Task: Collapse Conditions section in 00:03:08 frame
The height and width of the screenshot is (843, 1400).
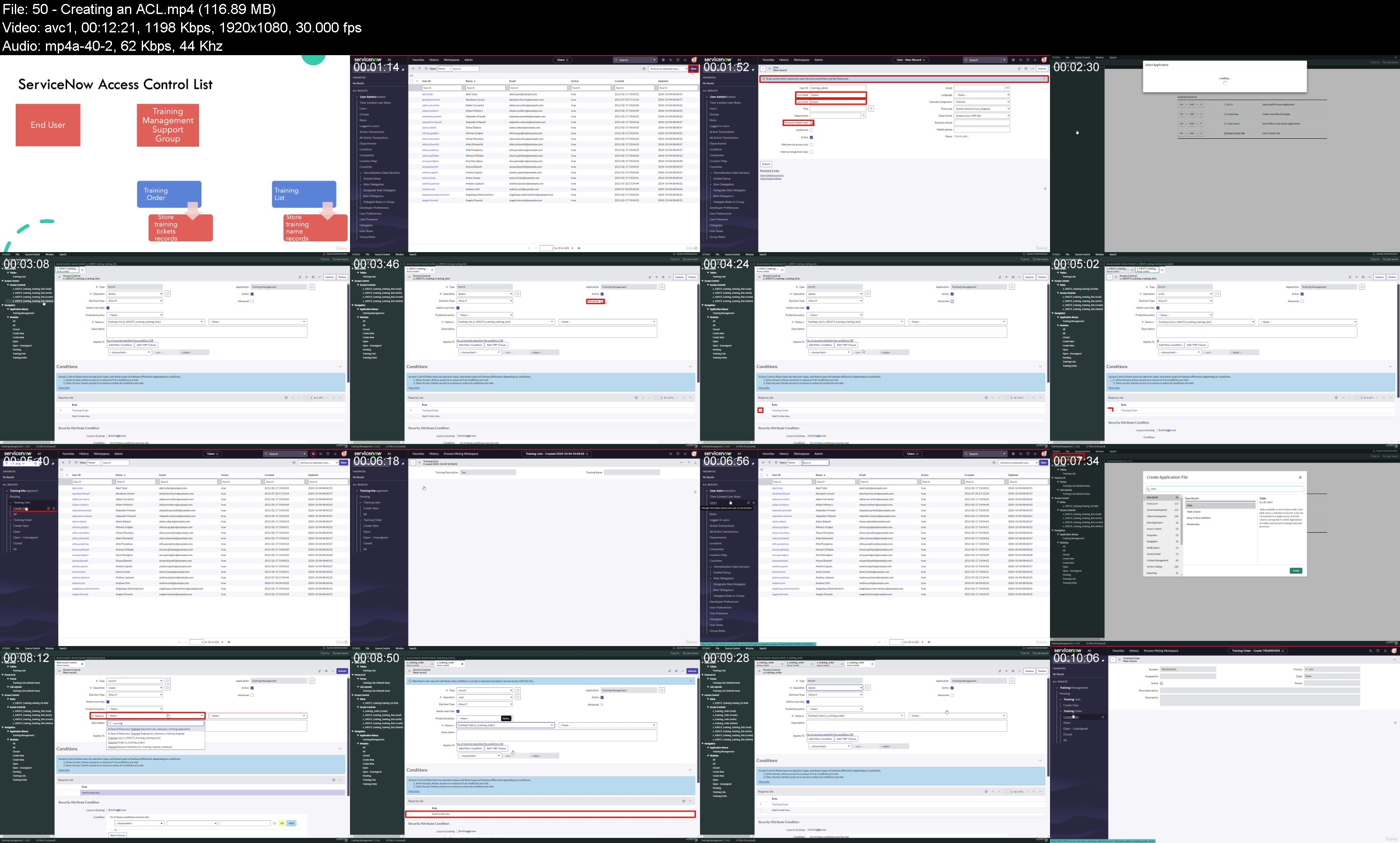Action: [x=340, y=366]
